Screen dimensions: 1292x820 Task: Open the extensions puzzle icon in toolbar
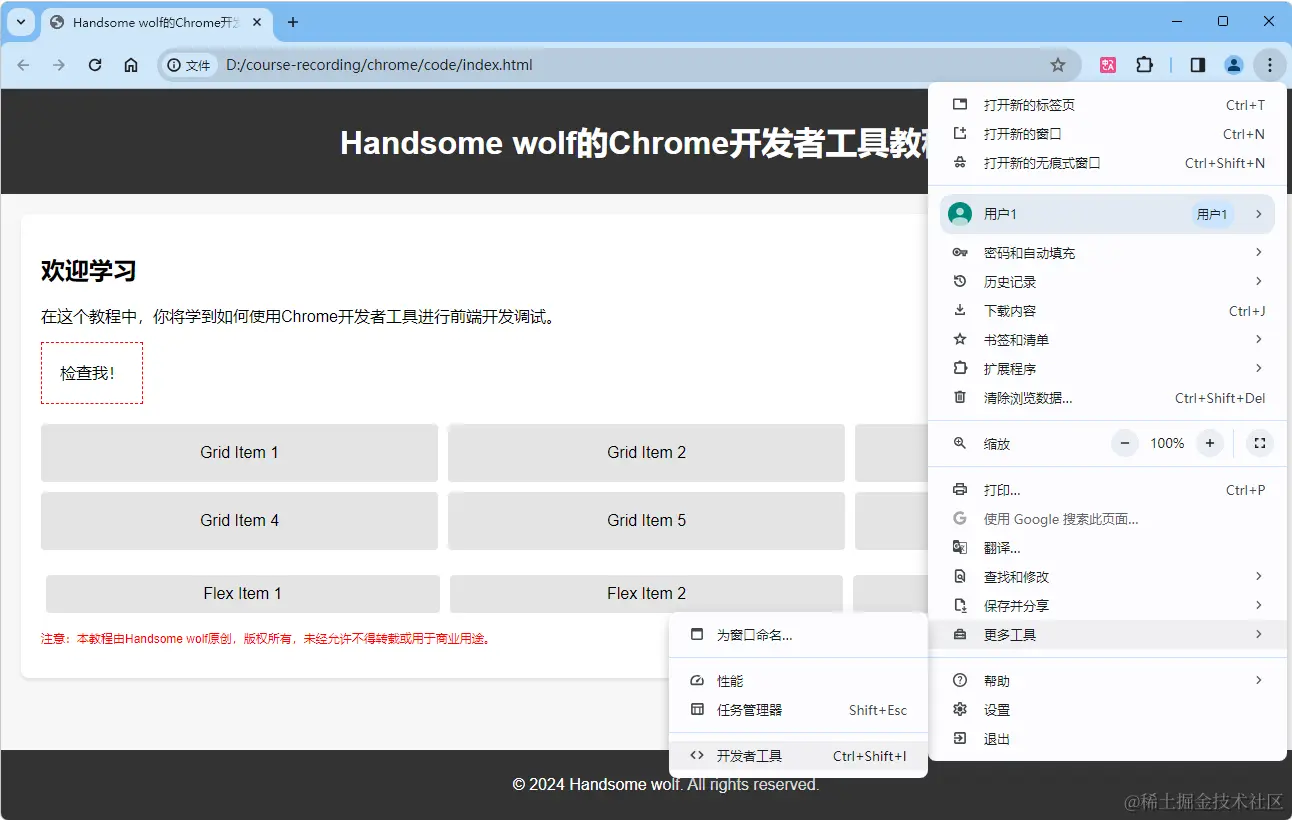coord(1145,65)
